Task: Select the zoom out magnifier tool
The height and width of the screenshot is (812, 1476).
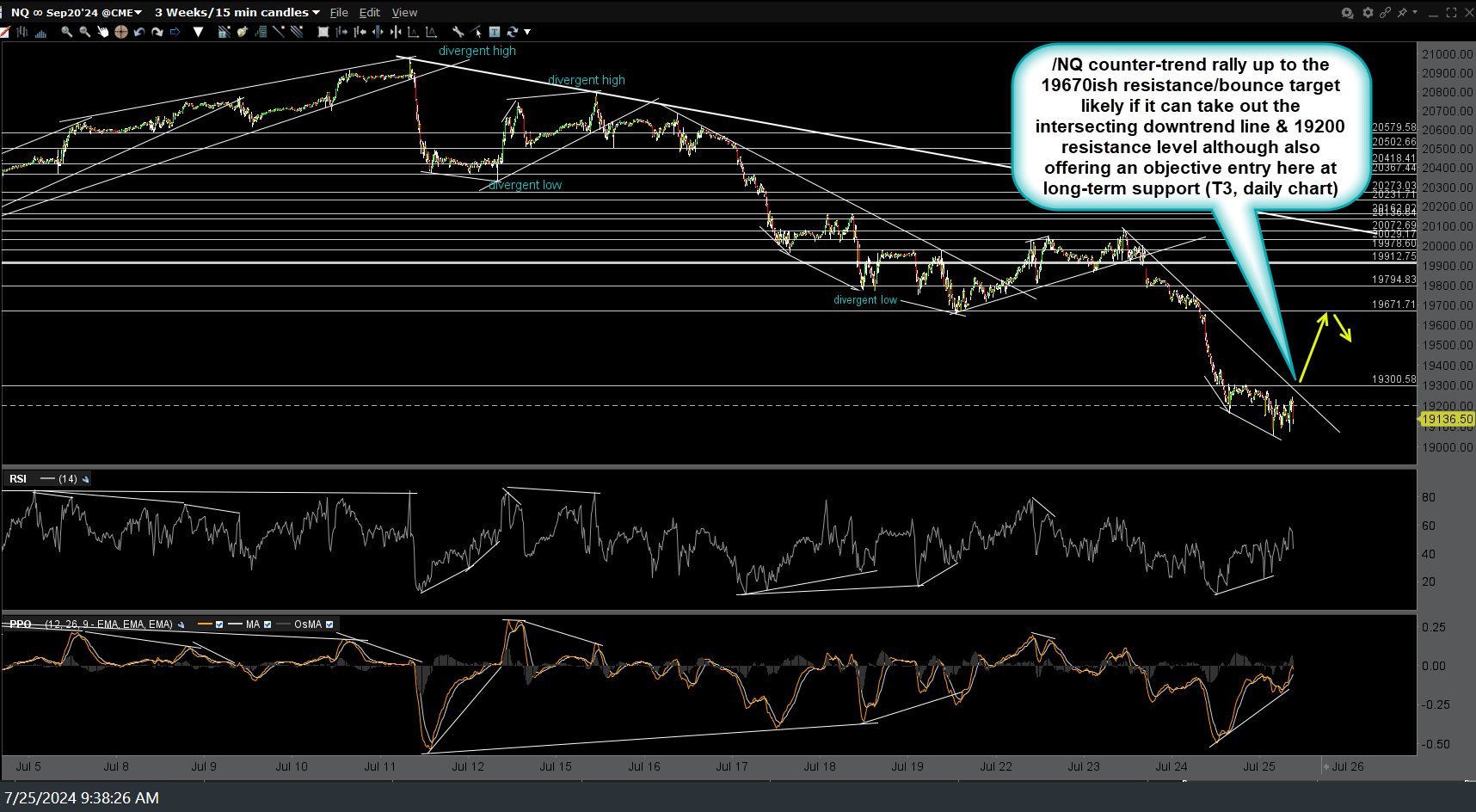Action: tap(85, 32)
